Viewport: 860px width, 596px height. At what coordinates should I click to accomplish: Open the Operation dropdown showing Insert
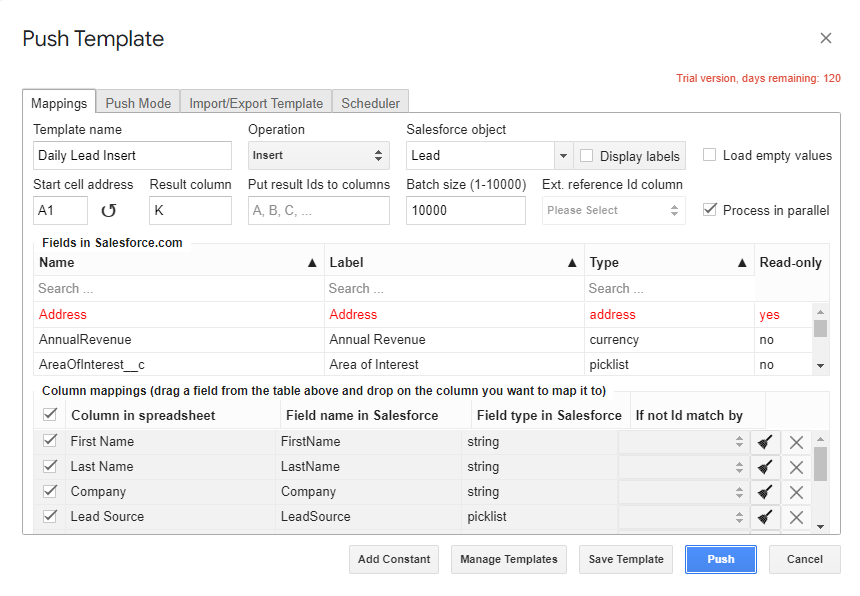pyautogui.click(x=318, y=155)
